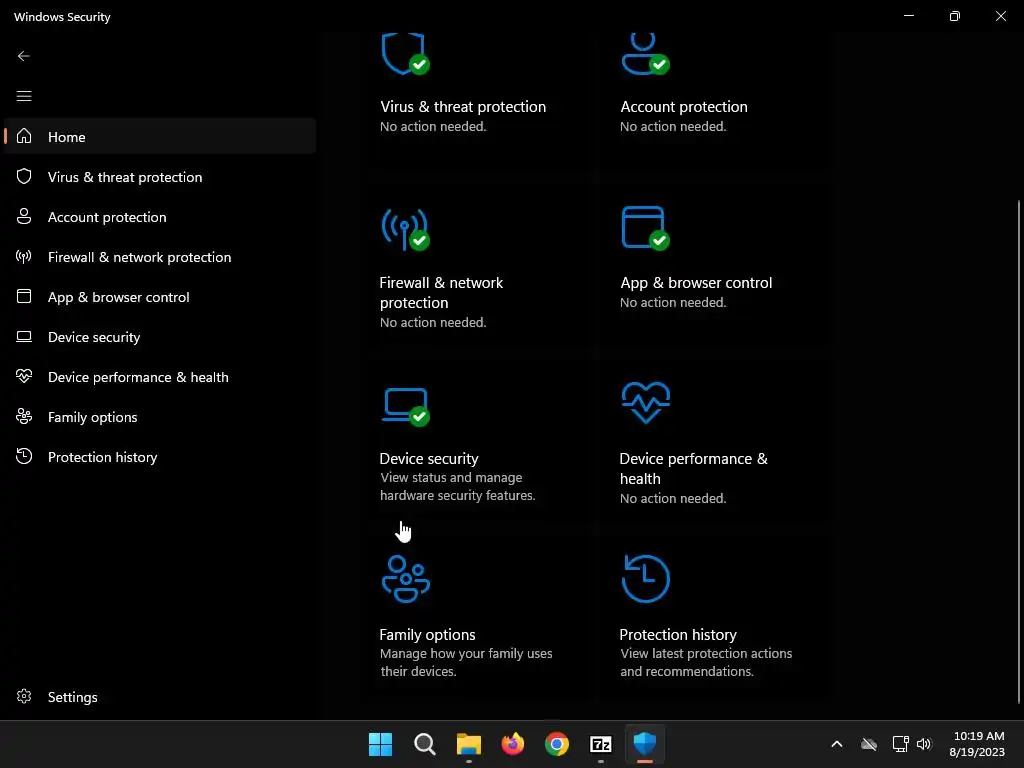Open taskbar Search magnifier

pos(424,744)
